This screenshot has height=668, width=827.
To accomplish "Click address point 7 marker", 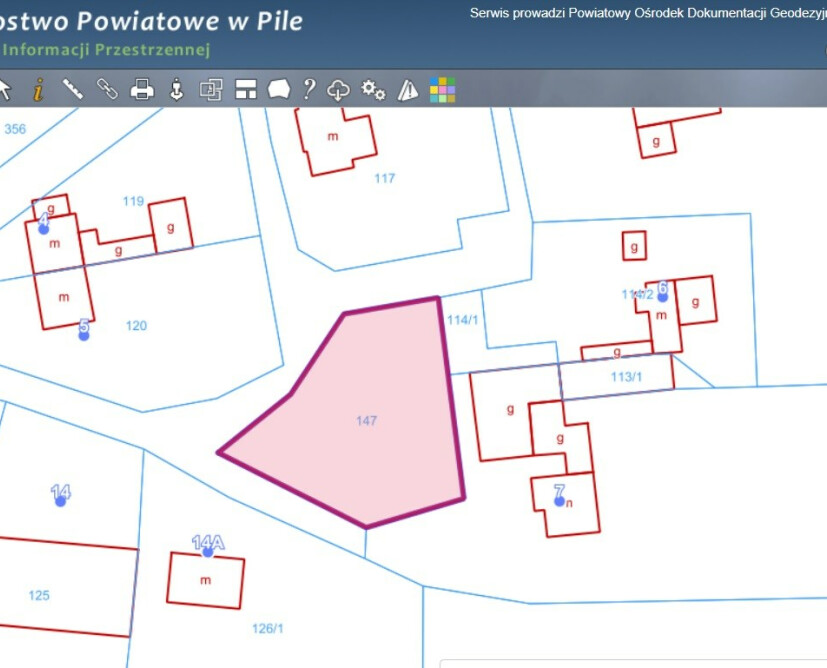I will pos(559,500).
